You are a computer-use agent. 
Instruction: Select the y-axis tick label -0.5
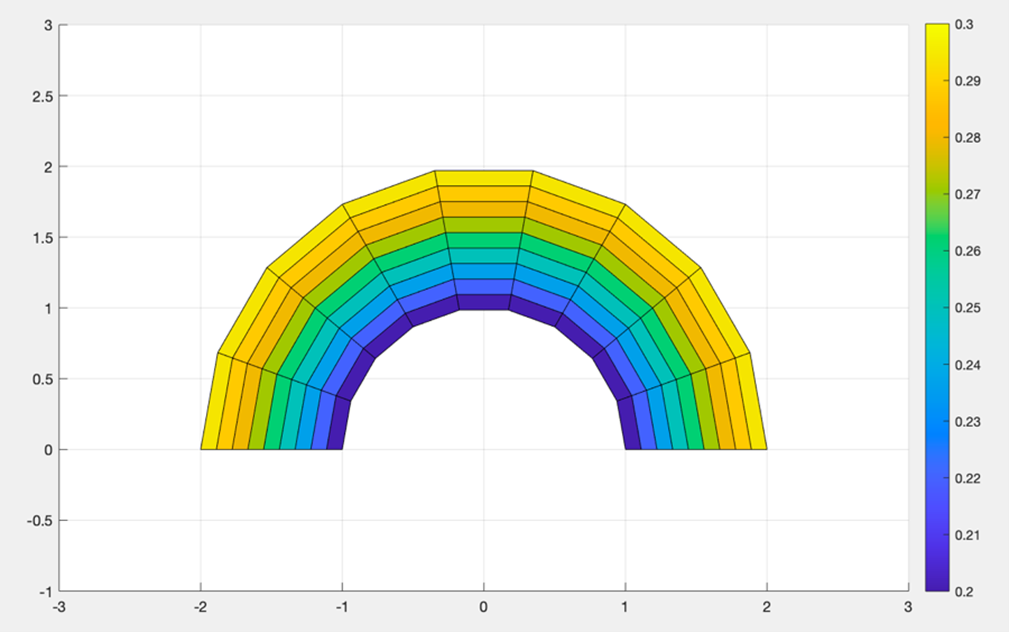pyautogui.click(x=41, y=520)
